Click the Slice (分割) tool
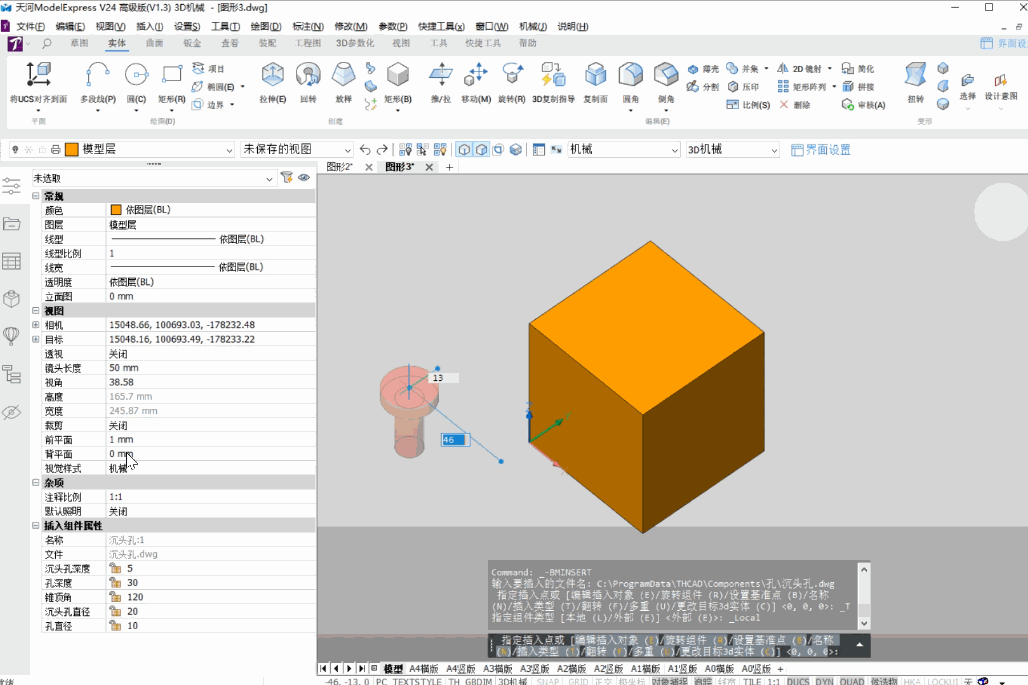The height and width of the screenshot is (685, 1028). tap(703, 87)
